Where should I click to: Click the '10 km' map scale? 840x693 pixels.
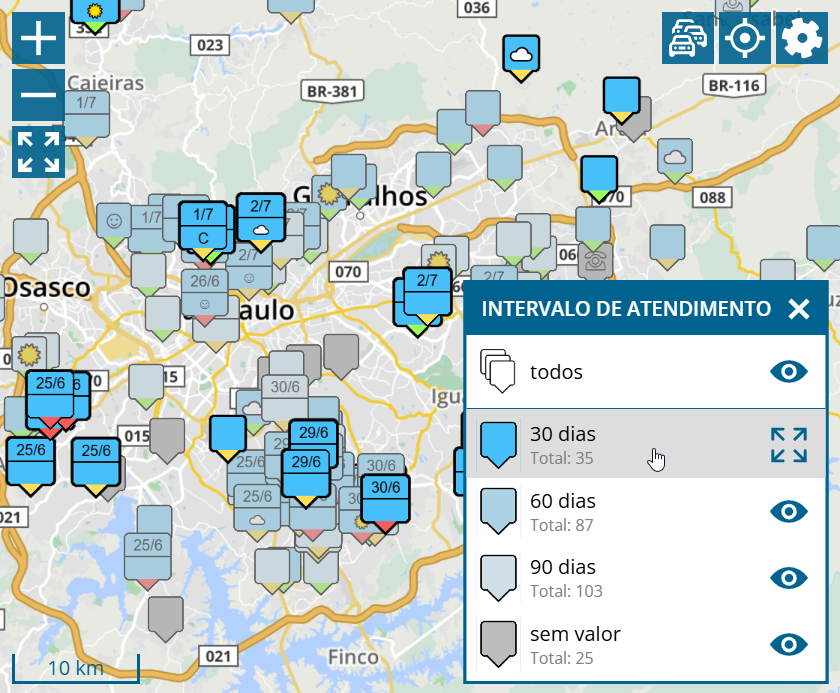tap(76, 668)
